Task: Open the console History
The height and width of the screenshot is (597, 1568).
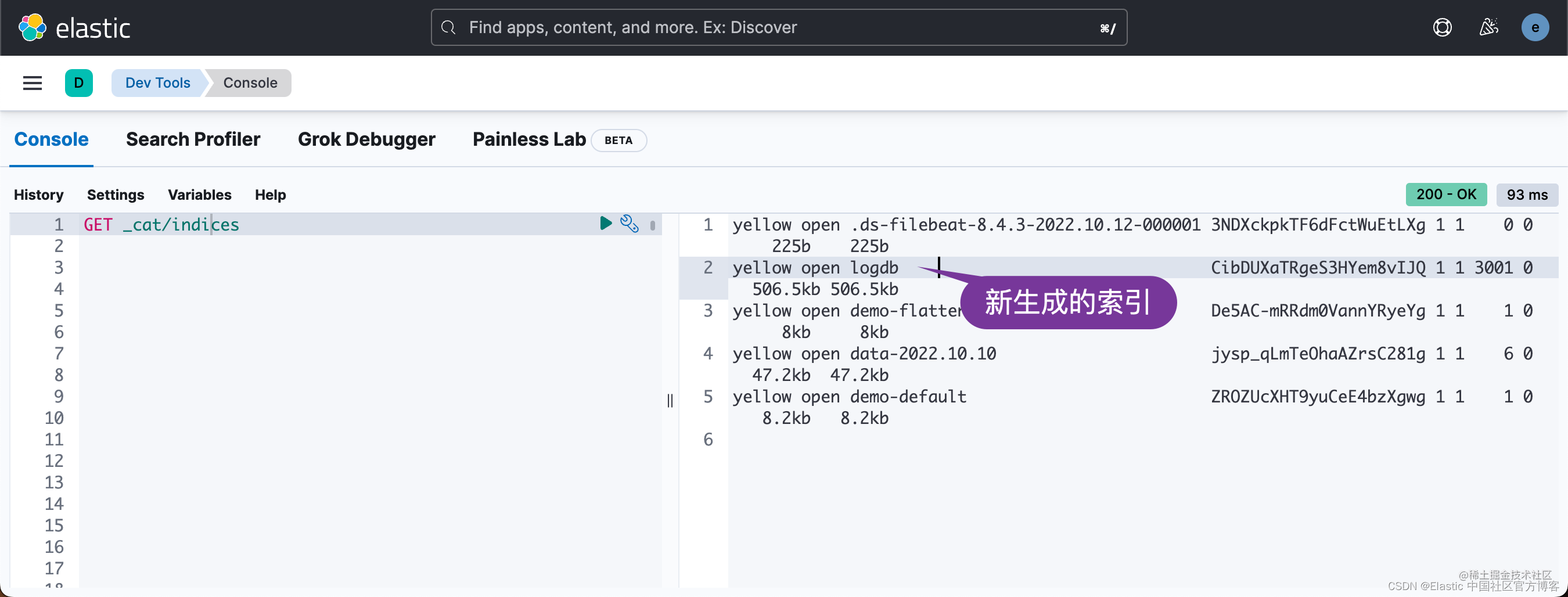Action: [x=39, y=195]
